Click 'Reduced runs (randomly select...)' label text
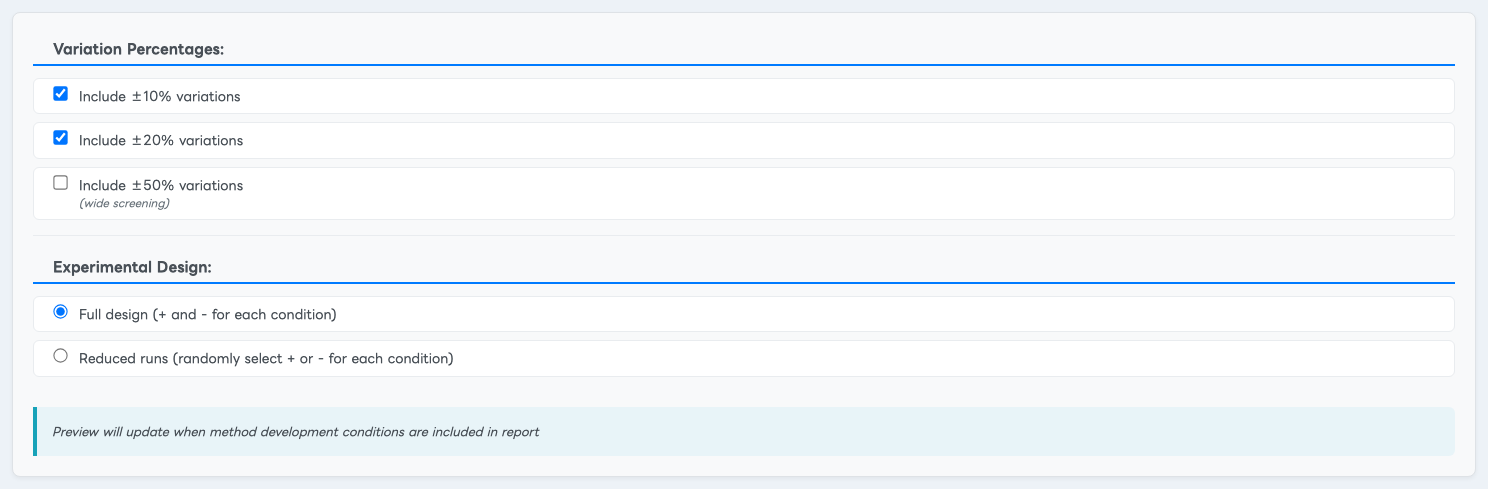1488x489 pixels. click(x=266, y=358)
